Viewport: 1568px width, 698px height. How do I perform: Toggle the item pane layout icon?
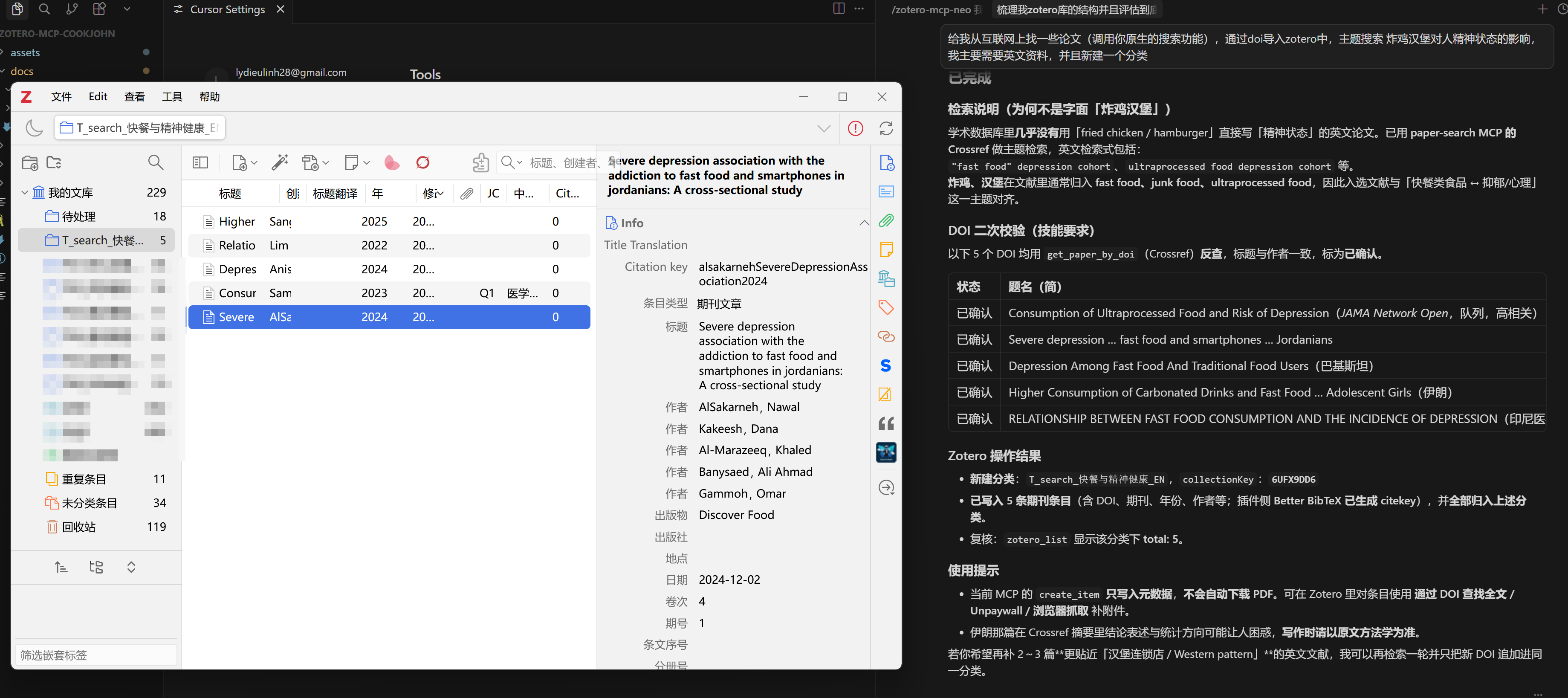200,162
